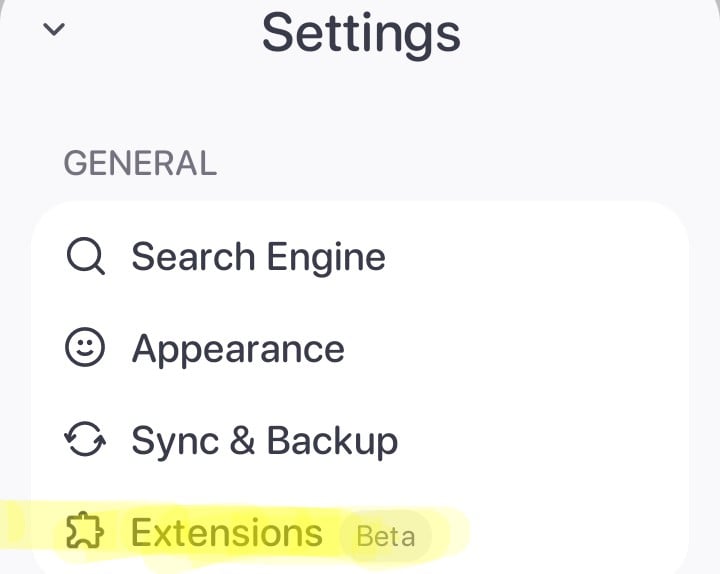Click the GENERAL section header
The width and height of the screenshot is (720, 574).
pos(139,163)
